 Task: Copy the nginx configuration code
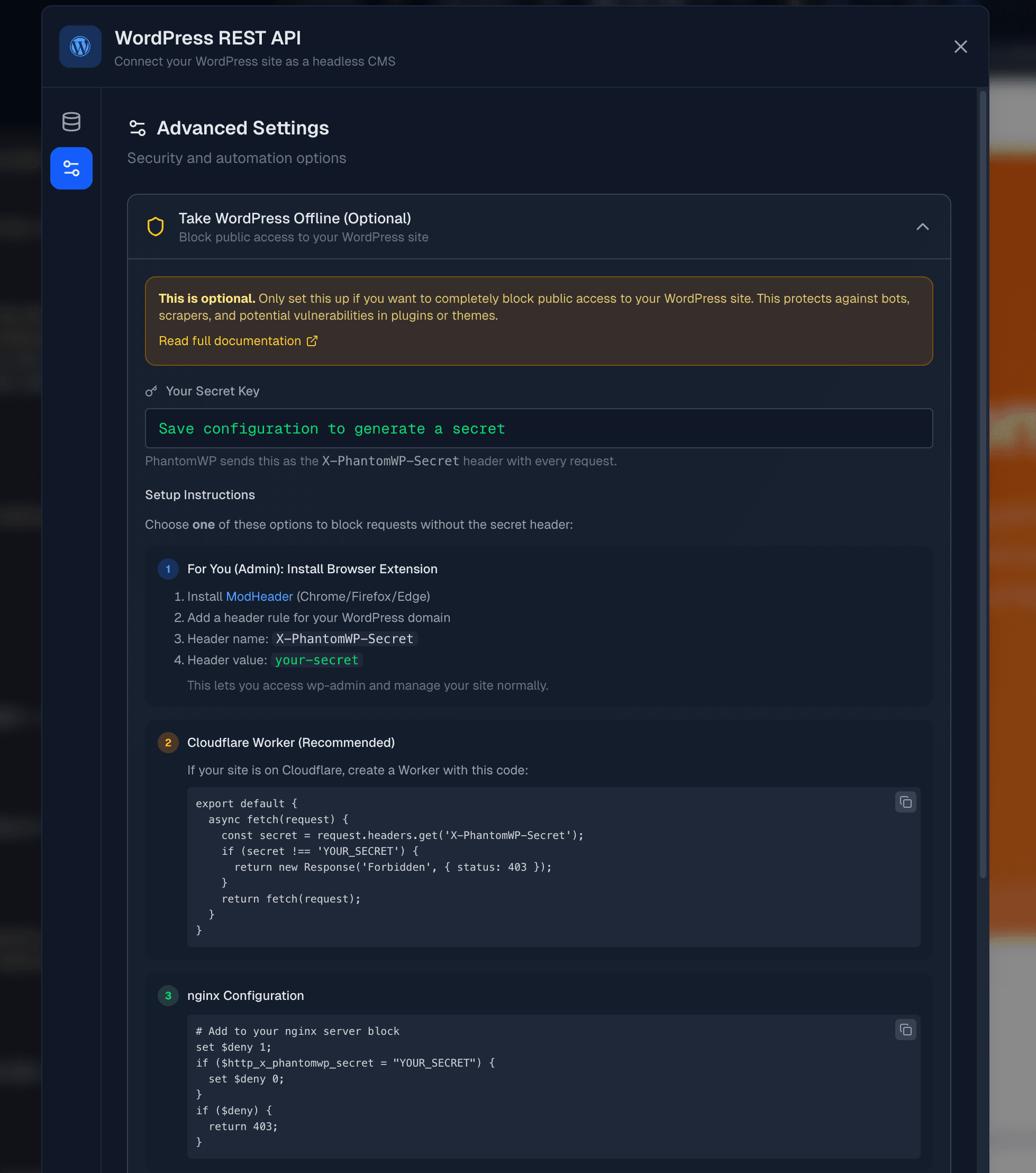point(905,1029)
